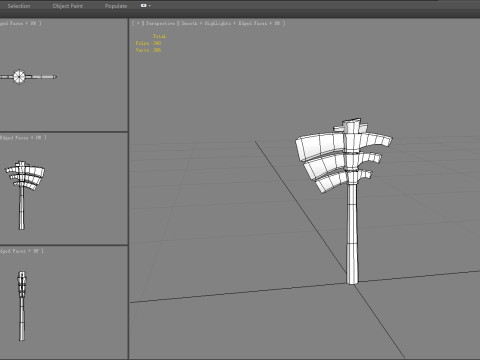480x360 pixels.
Task: Open the Selection ribbon tab
Action: tap(19, 6)
